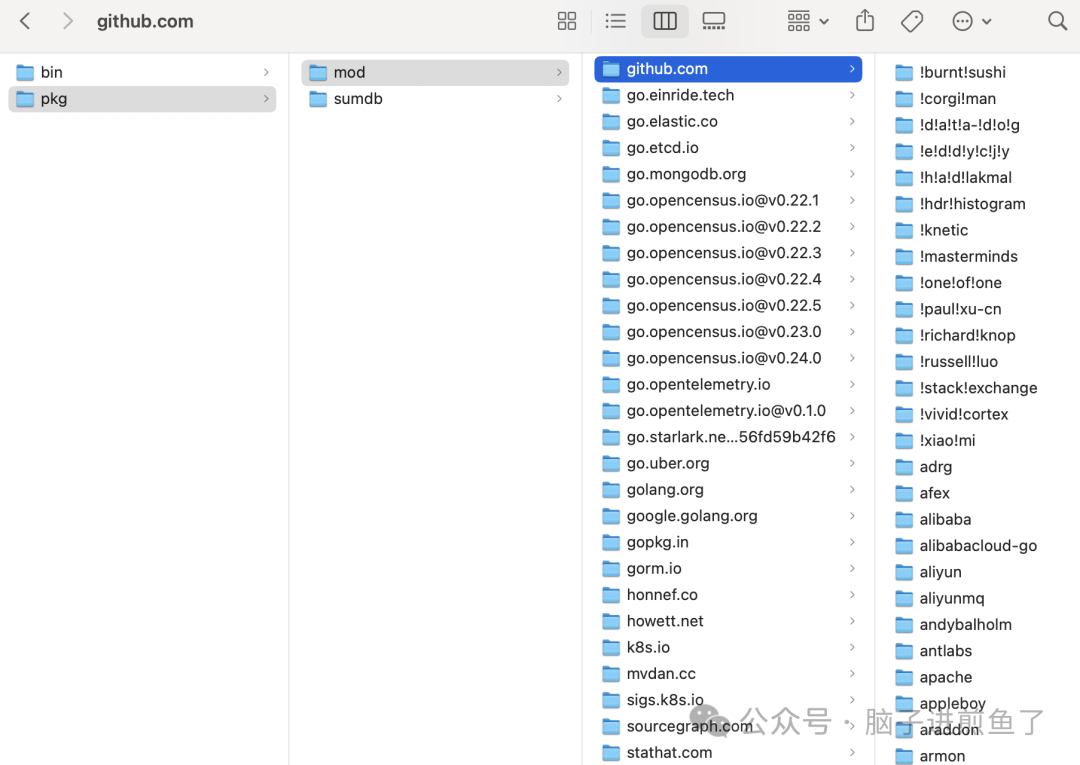Click the k8s.io folder icon
1080x765 pixels.
point(611,647)
